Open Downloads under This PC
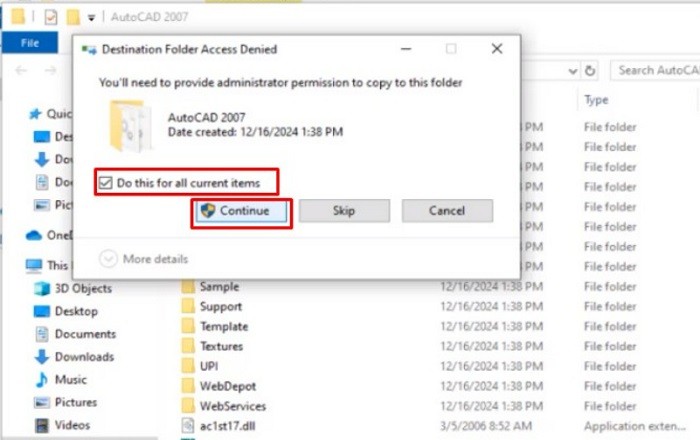Screen dimensions: 700x440 (74, 357)
